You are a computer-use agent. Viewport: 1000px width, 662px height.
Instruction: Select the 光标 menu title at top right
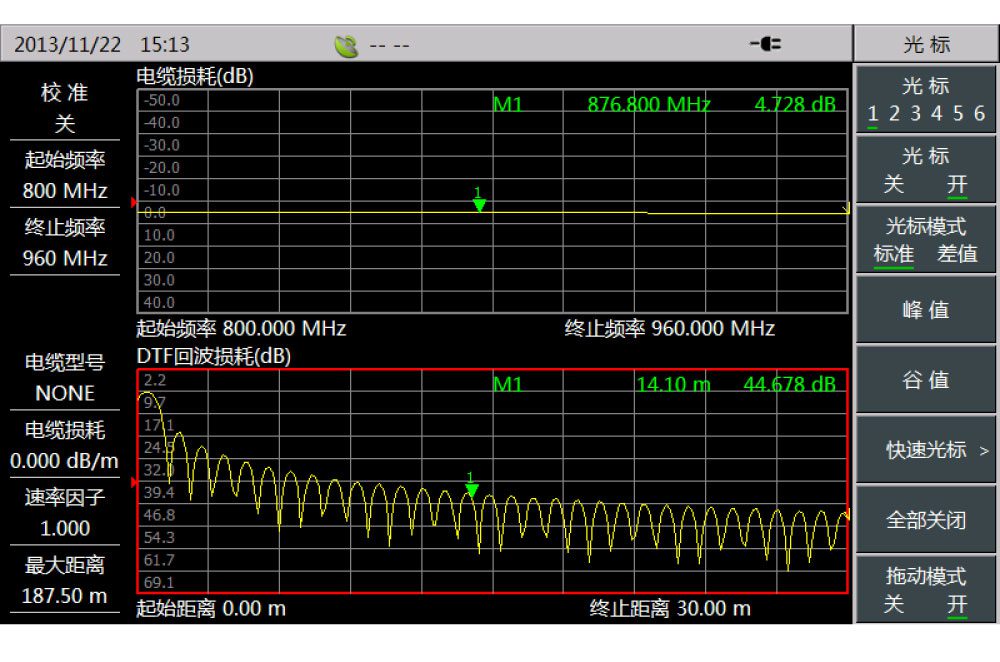925,45
